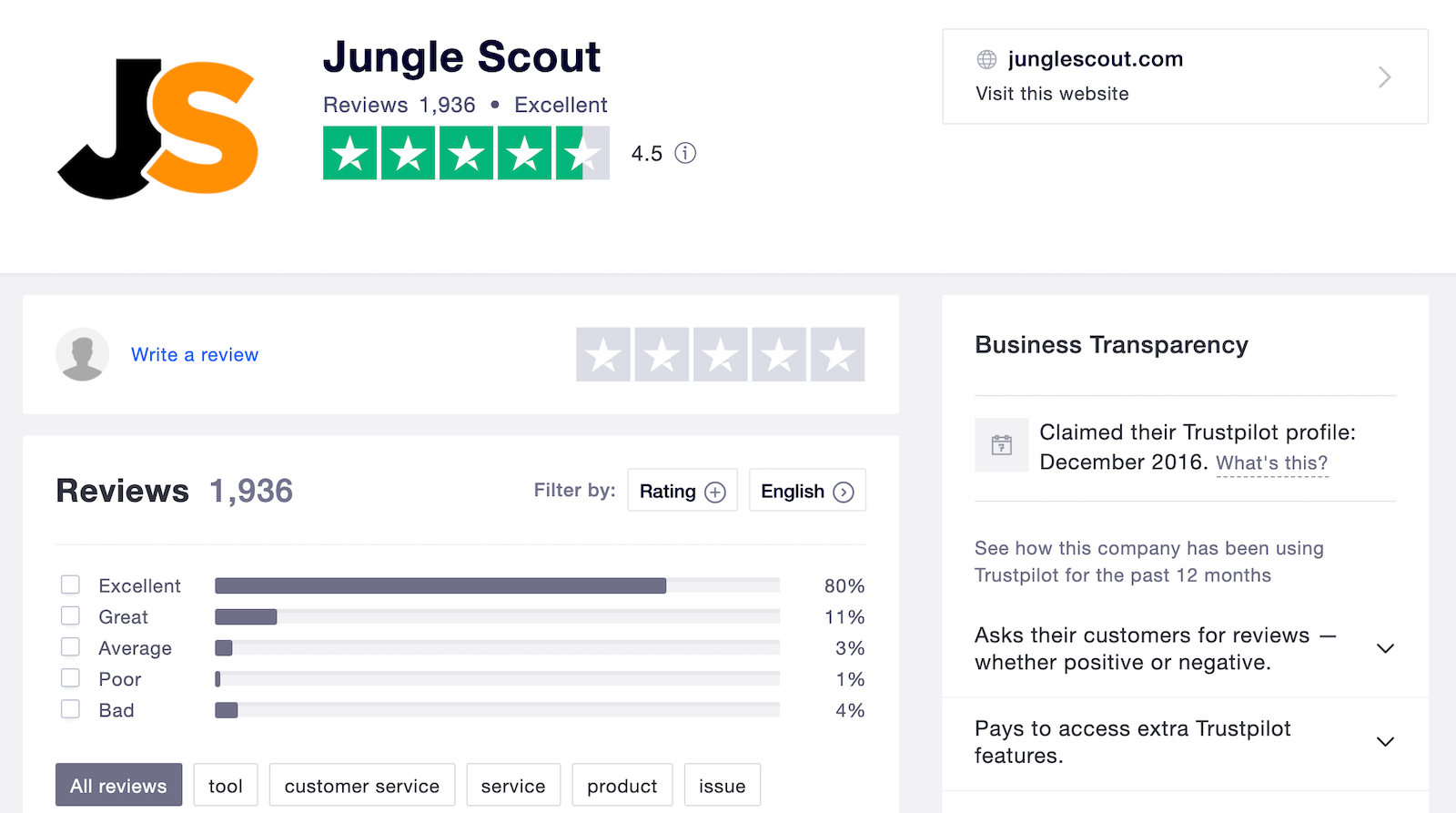The width and height of the screenshot is (1456, 813).
Task: Select the fifth empty rating star
Action: (x=837, y=354)
